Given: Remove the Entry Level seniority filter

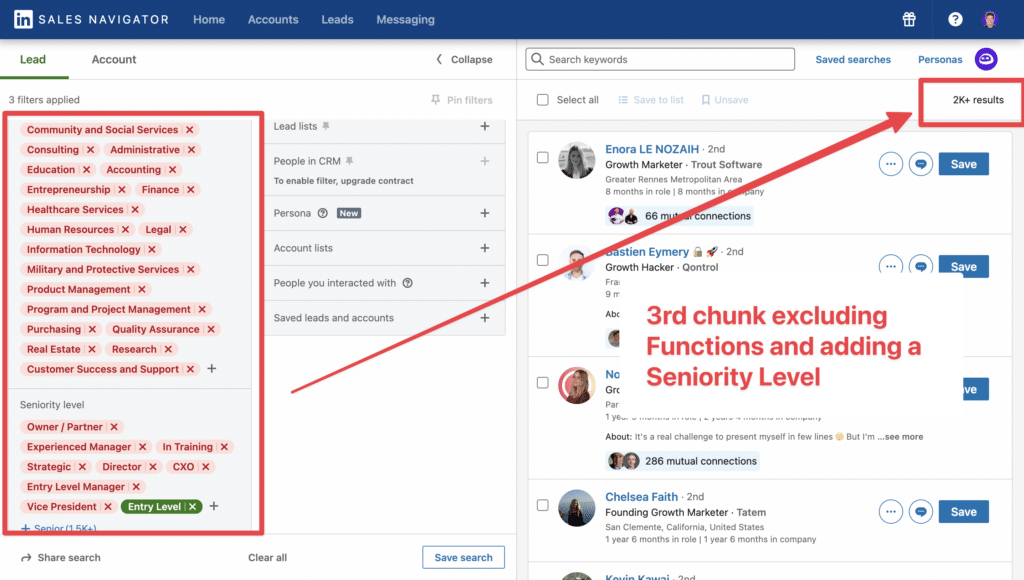Looking at the screenshot, I should [x=193, y=507].
